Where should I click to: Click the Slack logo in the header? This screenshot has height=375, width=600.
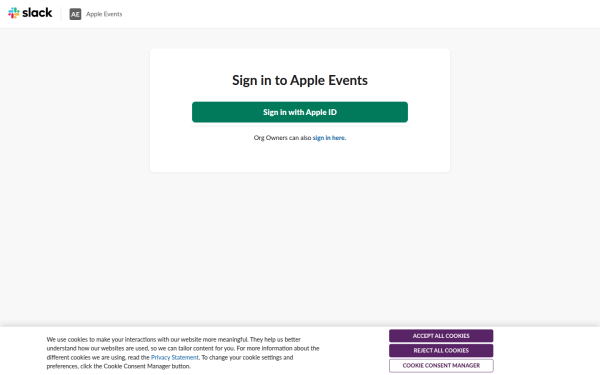(x=30, y=13)
